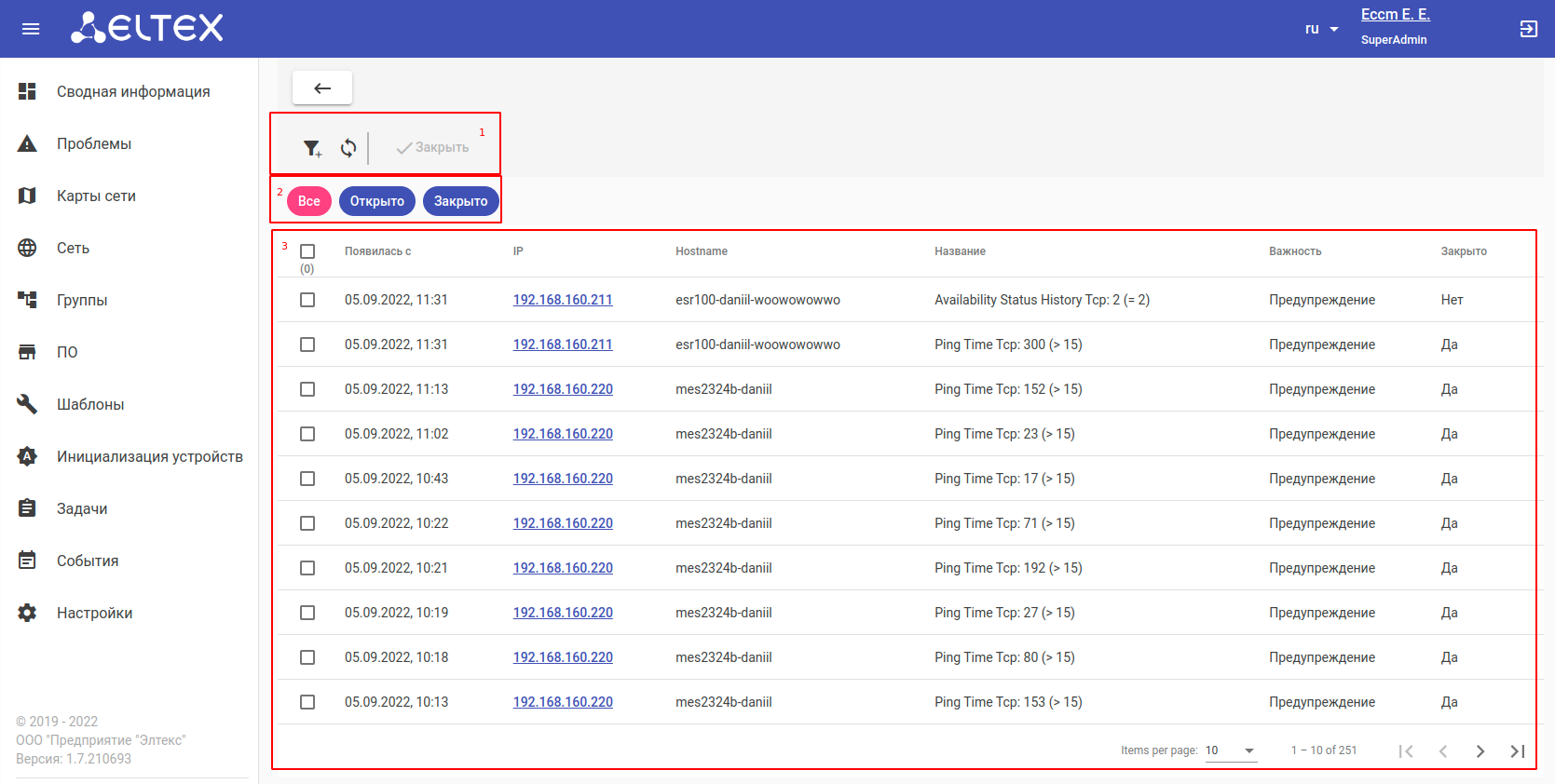Open IP 192.168.160.220 in the 10:43 row
The width and height of the screenshot is (1555, 784).
[x=563, y=479]
